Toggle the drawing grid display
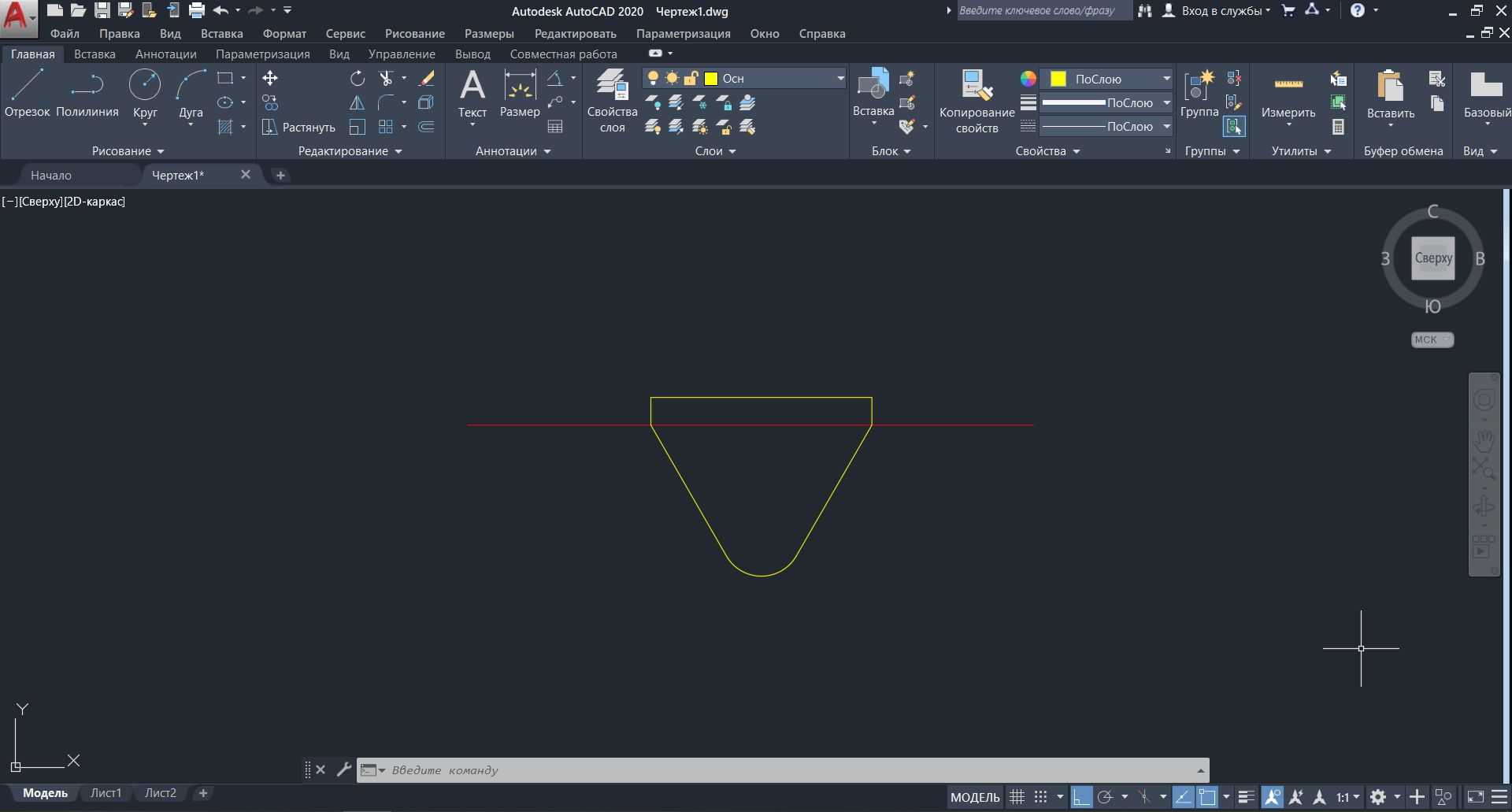Viewport: 1512px width, 812px height. point(1017,797)
